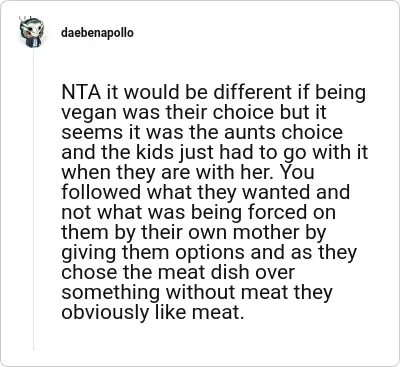Screen dimensions: 400x367
Task: Click the daebenapollo avatar icon
Action: coord(32,32)
